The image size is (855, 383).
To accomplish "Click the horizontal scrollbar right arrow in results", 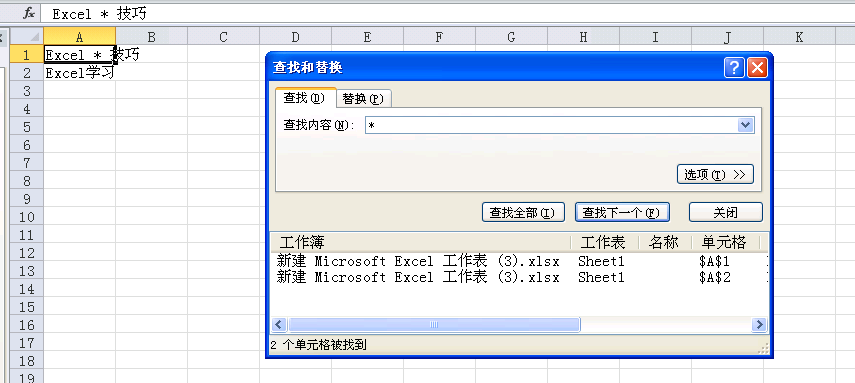I will tap(758, 325).
